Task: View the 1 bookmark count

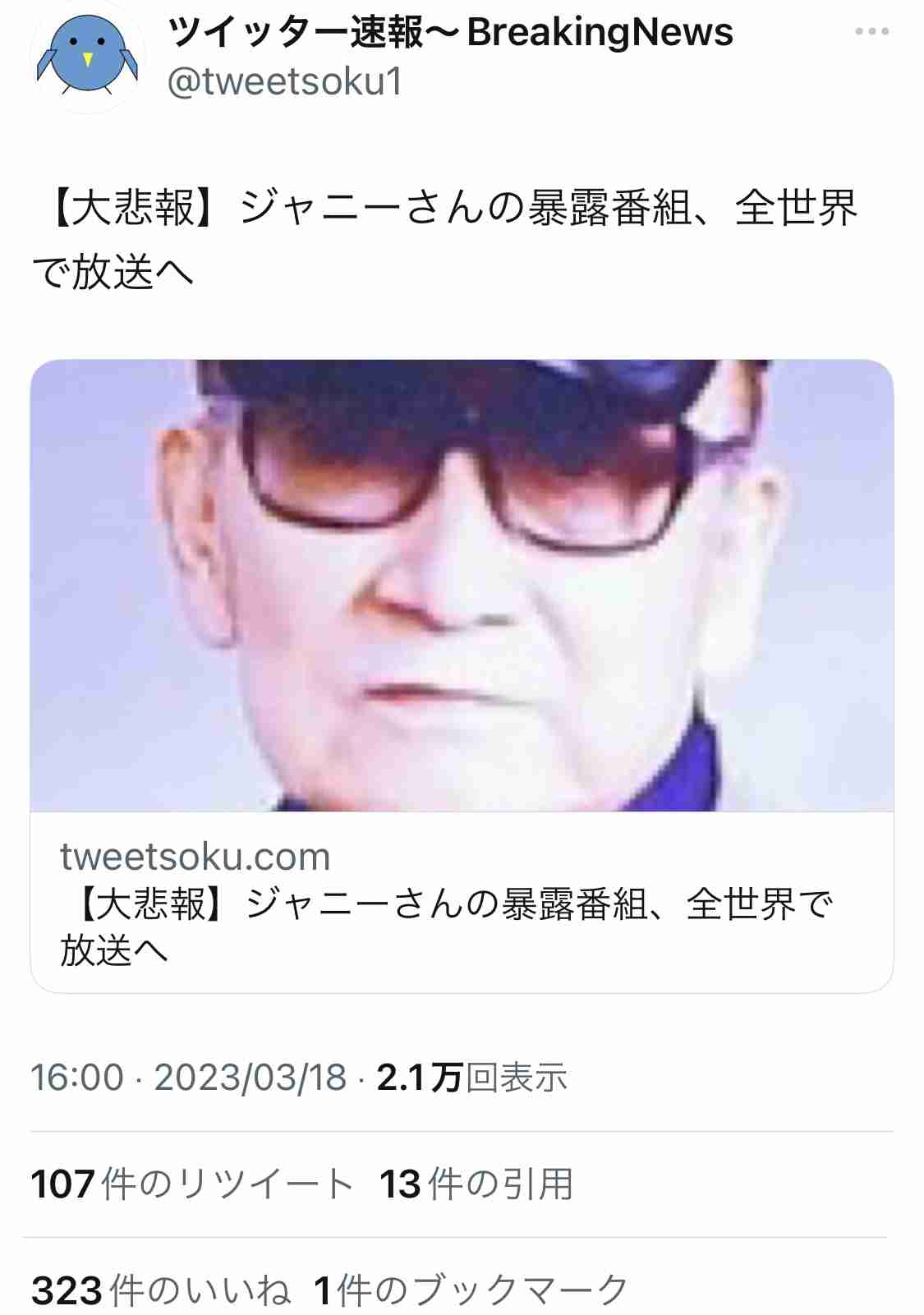Action: (x=324, y=1291)
